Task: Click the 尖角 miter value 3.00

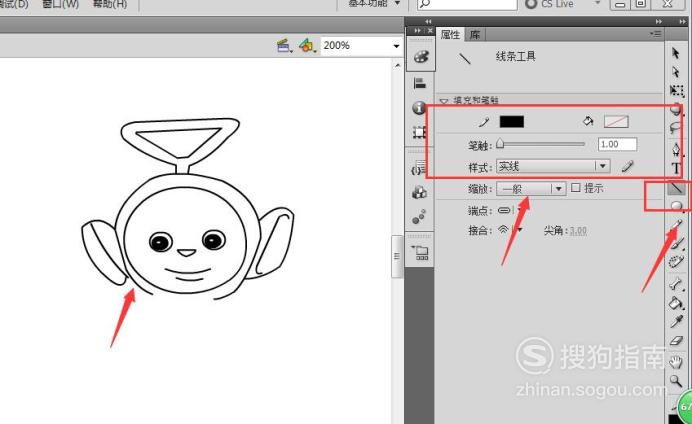Action: tap(578, 231)
